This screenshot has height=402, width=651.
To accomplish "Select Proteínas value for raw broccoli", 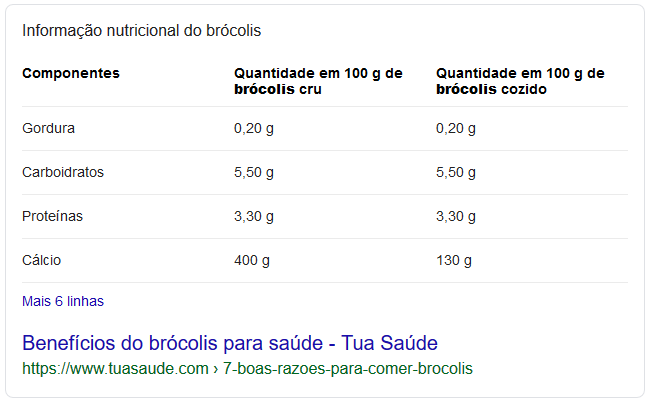I will [x=254, y=216].
